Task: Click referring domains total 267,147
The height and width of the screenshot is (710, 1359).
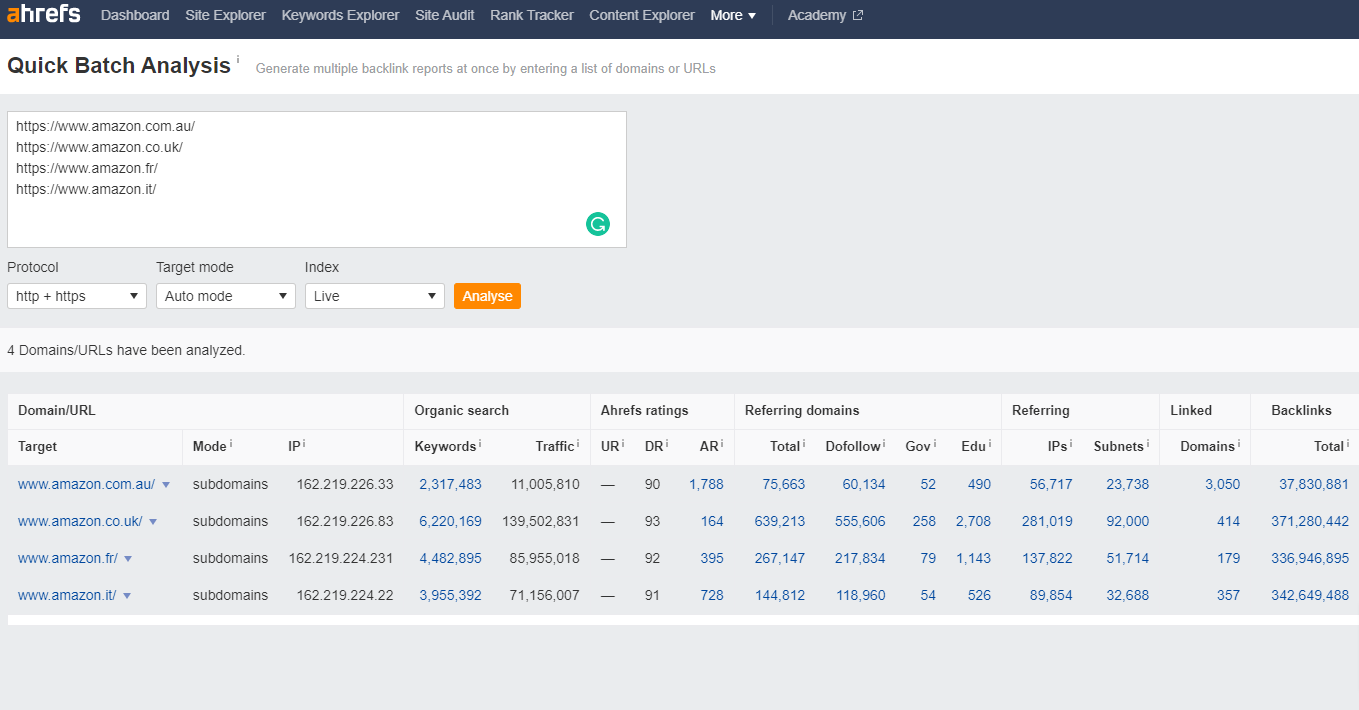Action: pyautogui.click(x=779, y=558)
